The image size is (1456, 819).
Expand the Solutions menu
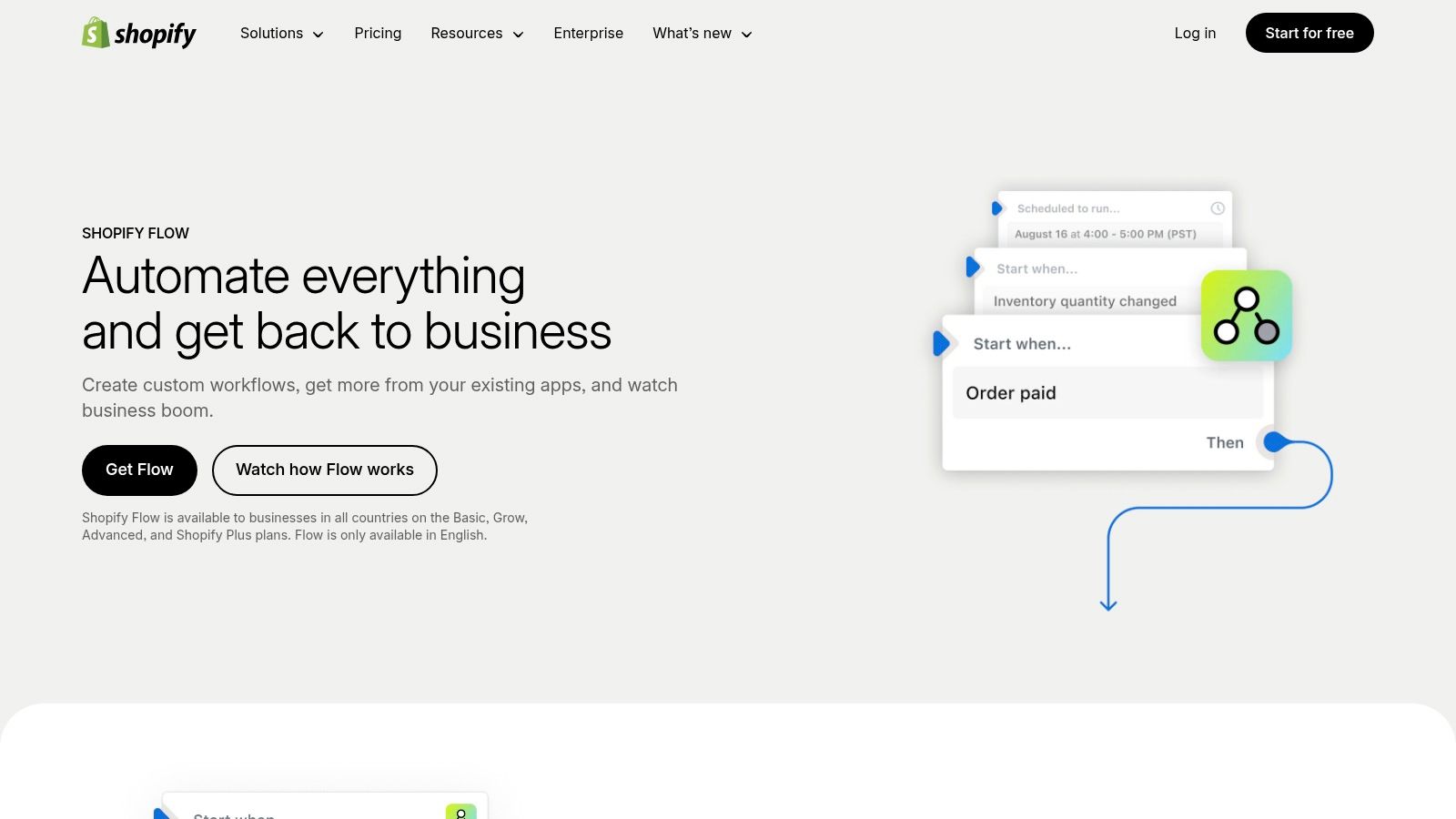pos(282,34)
